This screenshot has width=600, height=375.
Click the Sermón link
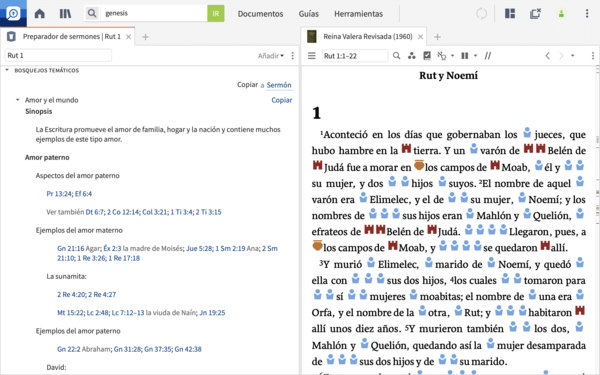click(x=279, y=85)
